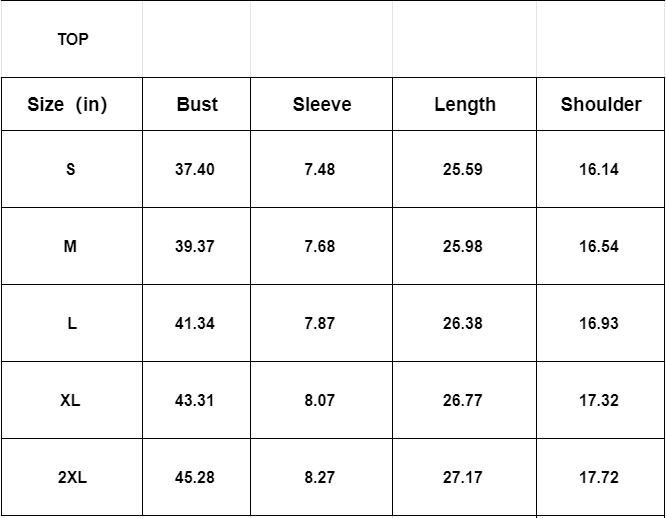Image resolution: width=666 pixels, height=518 pixels.
Task: Click the Length column header
Action: 465,104
